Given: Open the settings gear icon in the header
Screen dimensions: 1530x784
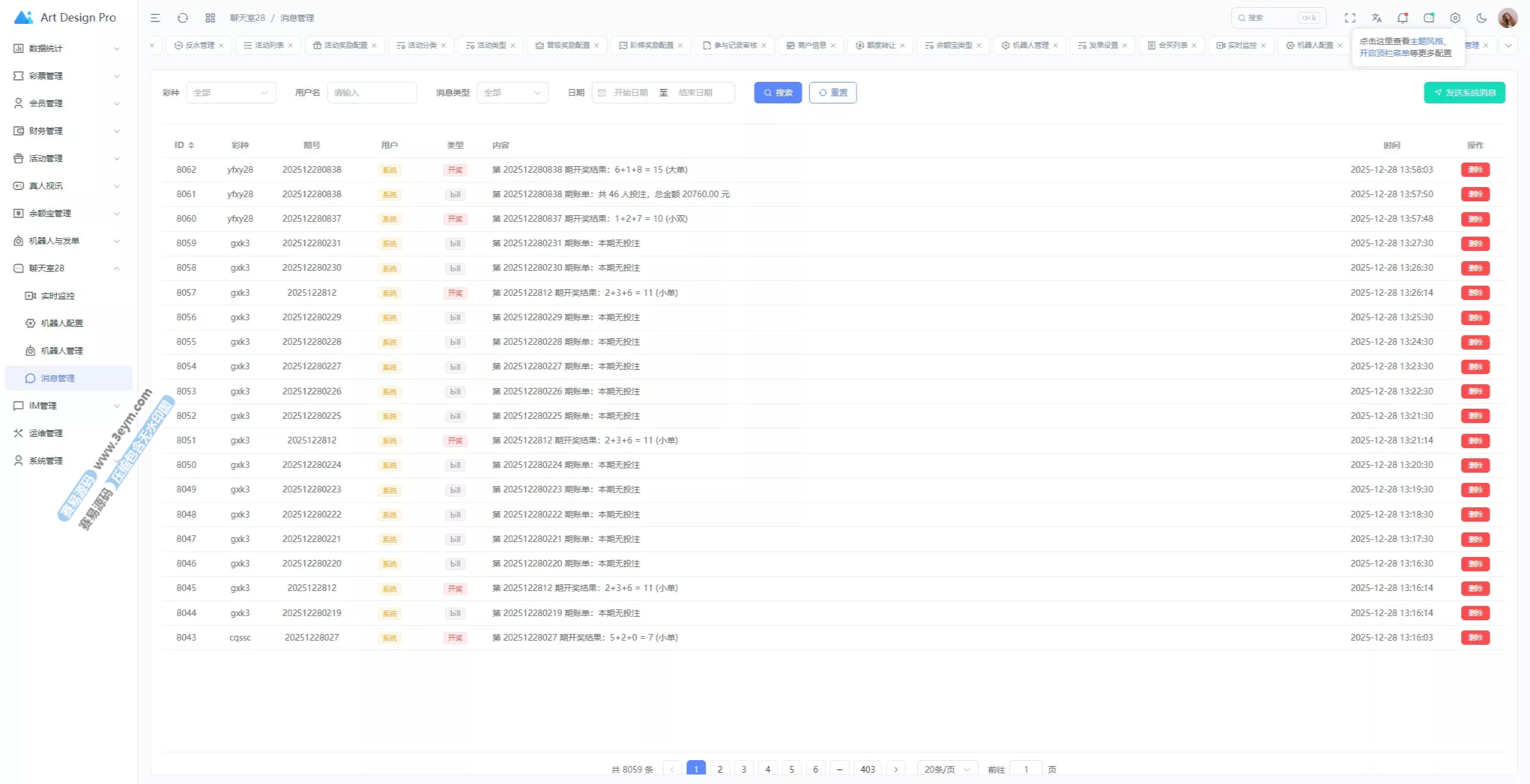Looking at the screenshot, I should pos(1455,18).
